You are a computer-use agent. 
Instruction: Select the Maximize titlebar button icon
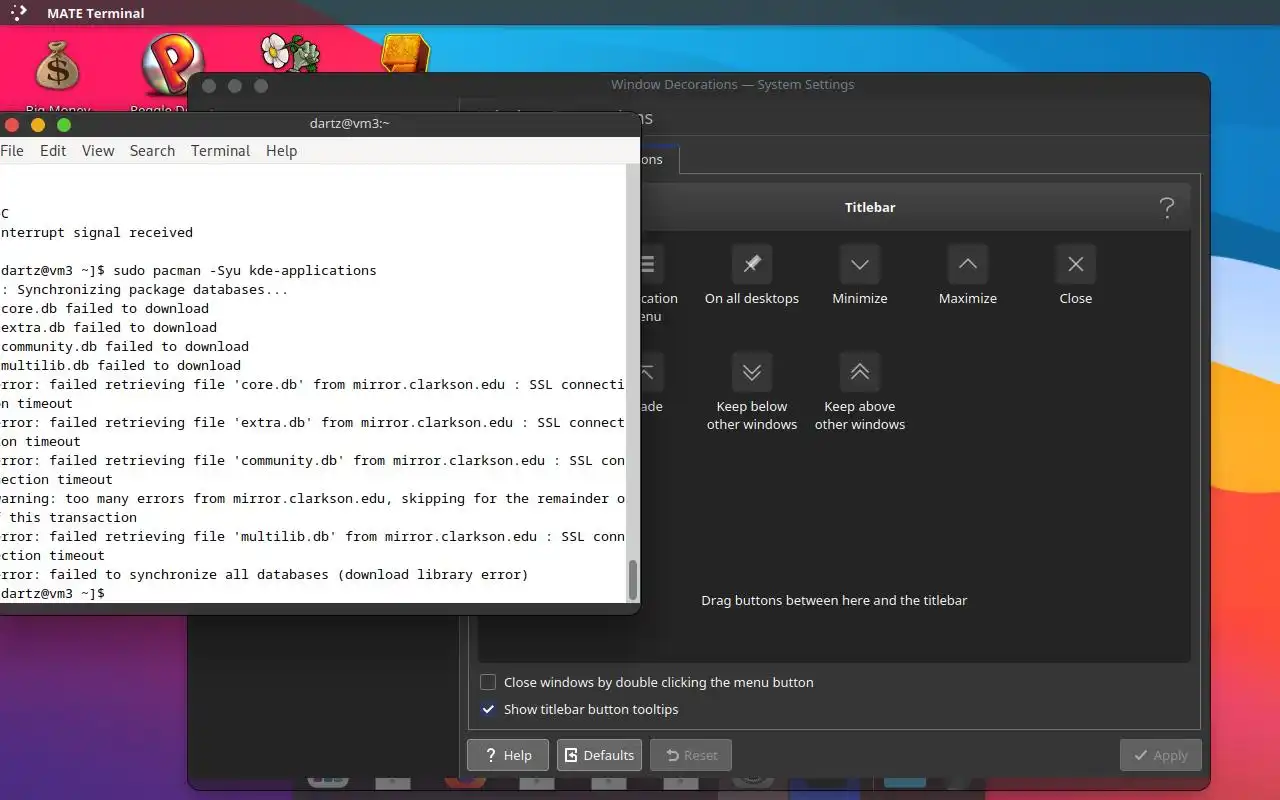968,265
